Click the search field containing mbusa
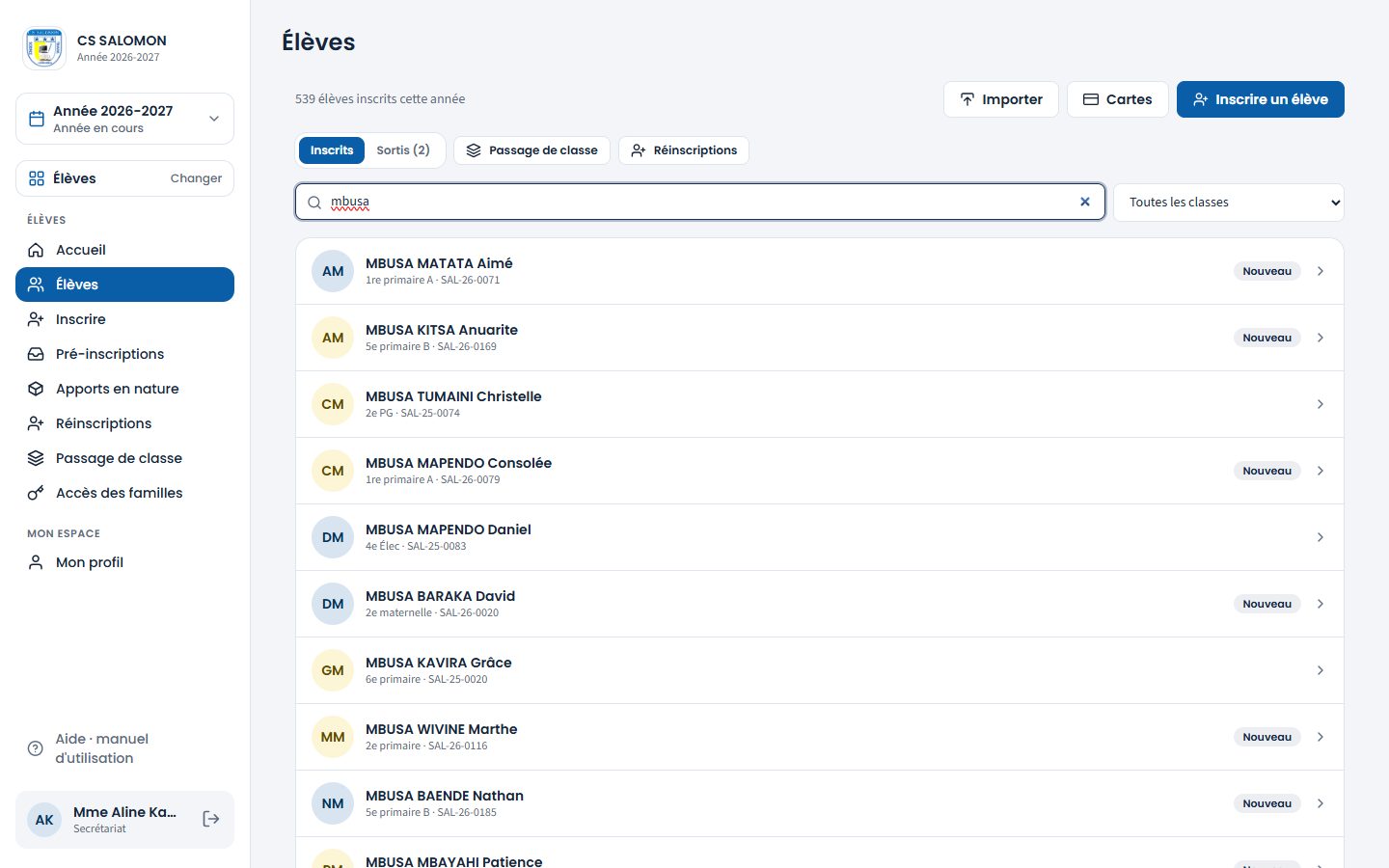 click(x=700, y=203)
